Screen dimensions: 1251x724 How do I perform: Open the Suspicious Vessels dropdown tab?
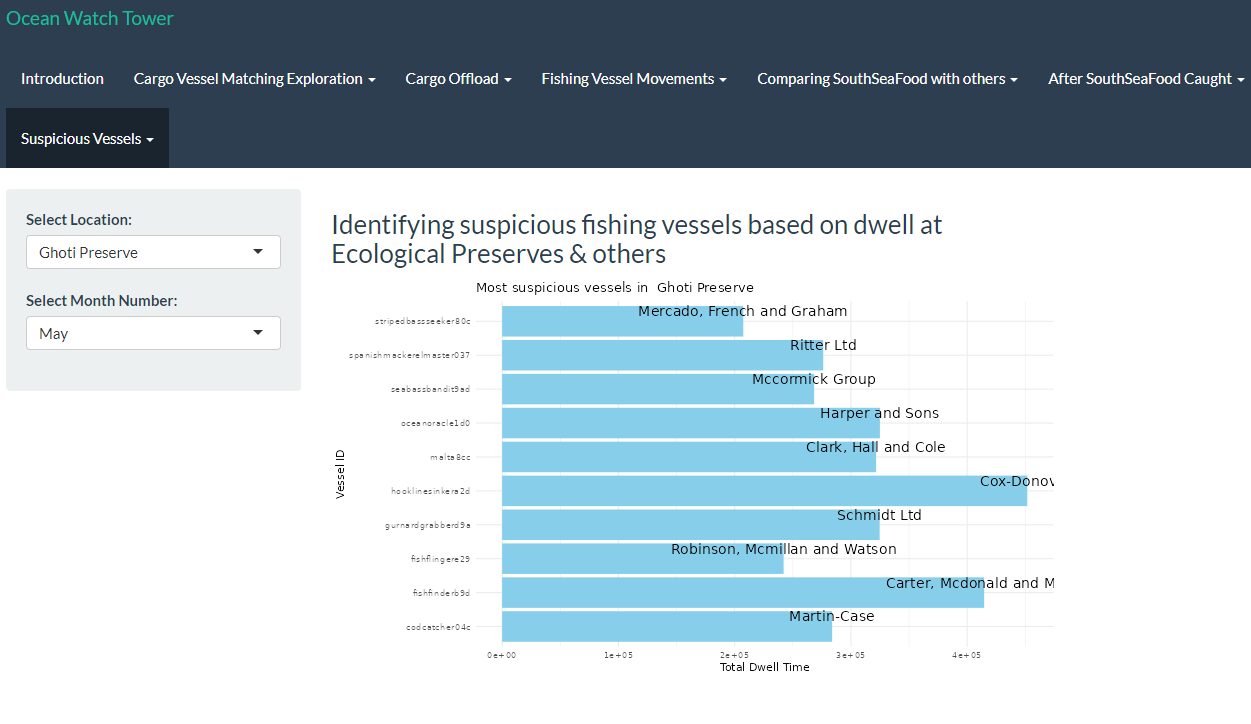(87, 138)
